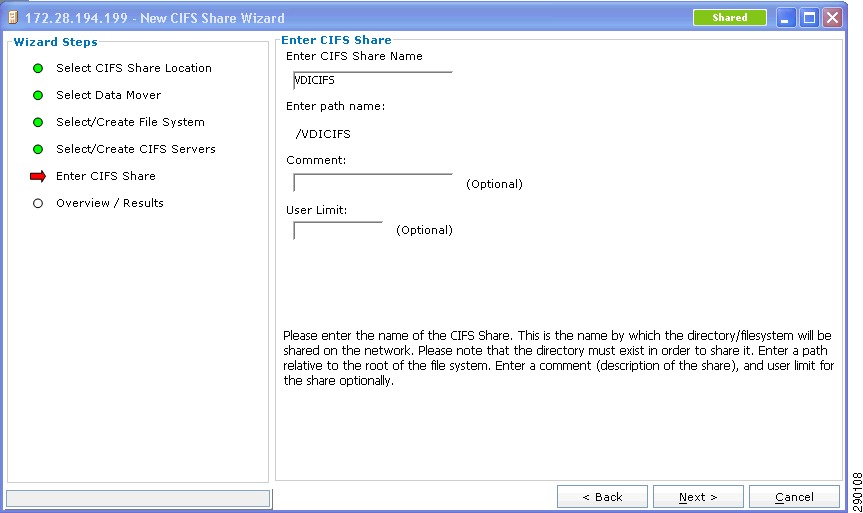Click the green Select Data Mover step icon

pos(38,95)
